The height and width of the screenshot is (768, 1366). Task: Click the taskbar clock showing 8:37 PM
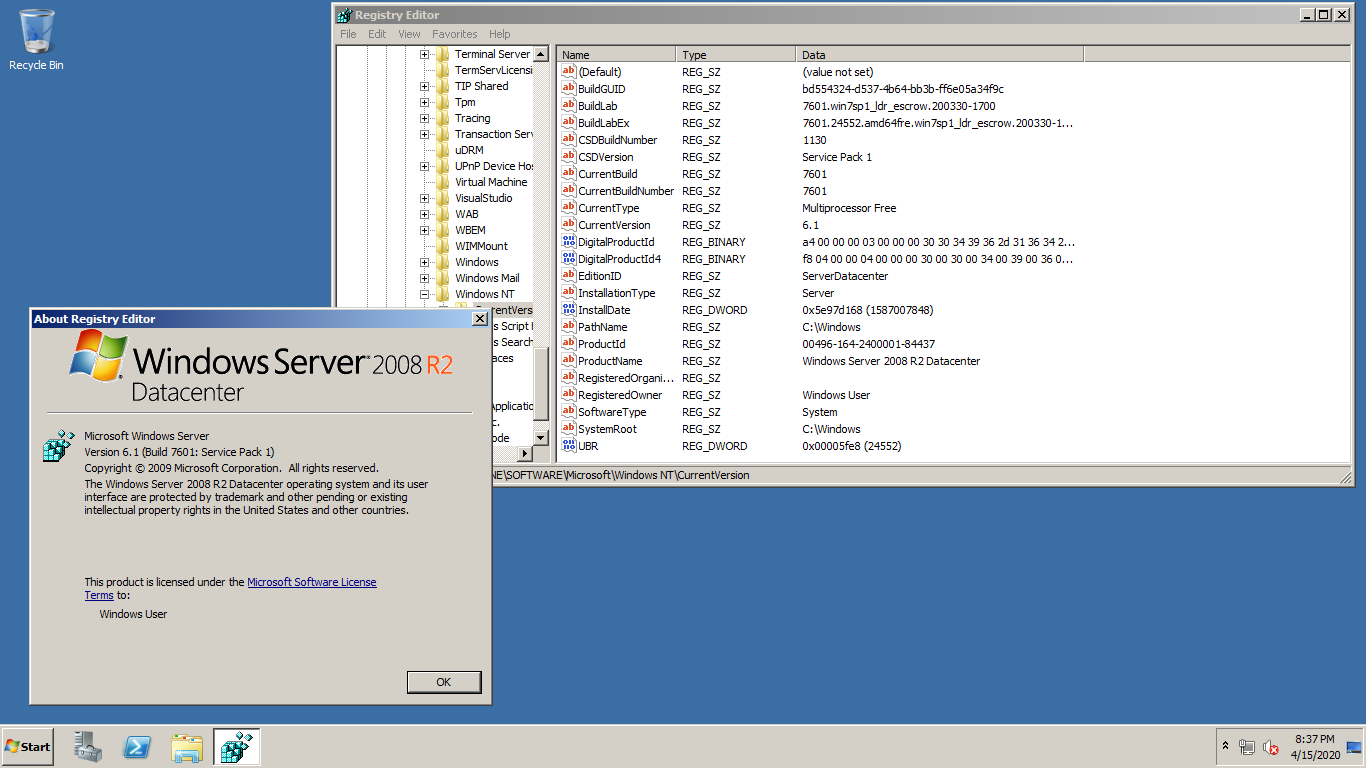coord(1314,747)
